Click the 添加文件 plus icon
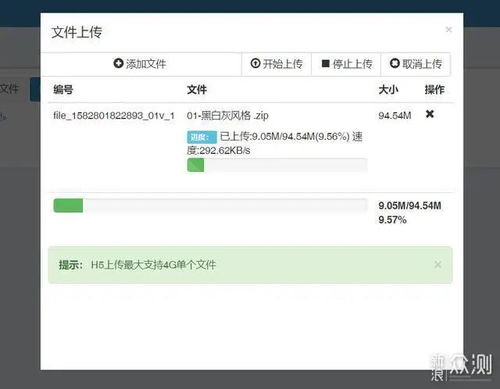Viewport: 500px width, 389px height. [118, 63]
